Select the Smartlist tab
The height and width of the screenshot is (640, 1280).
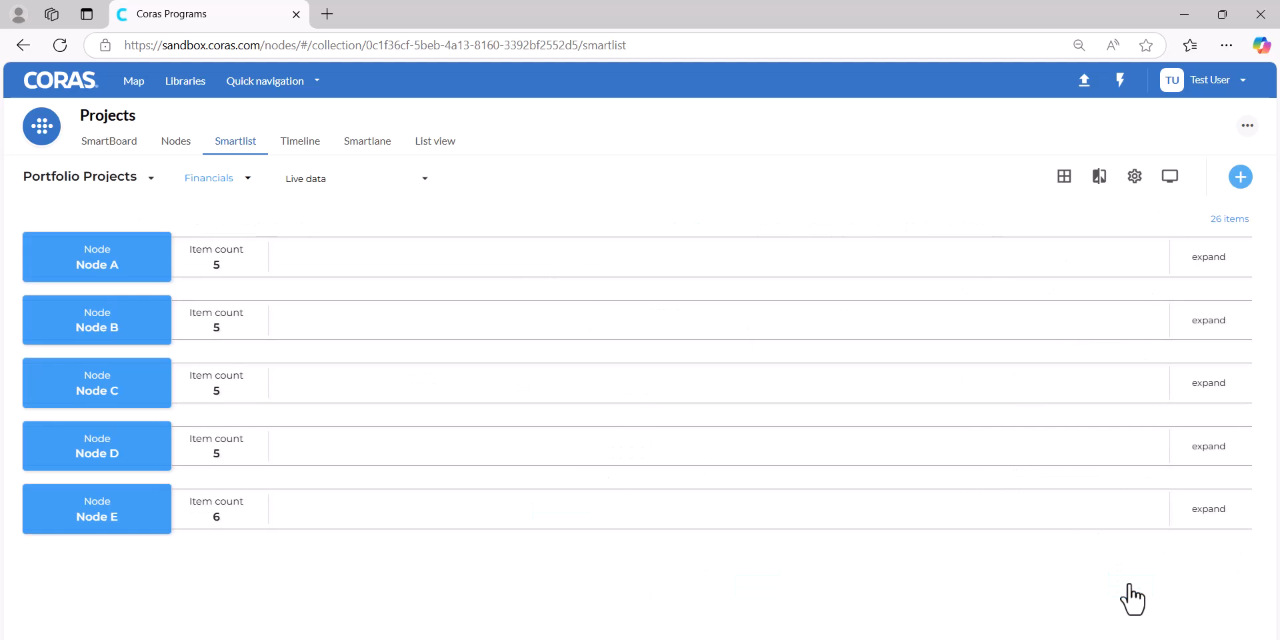[x=235, y=141]
